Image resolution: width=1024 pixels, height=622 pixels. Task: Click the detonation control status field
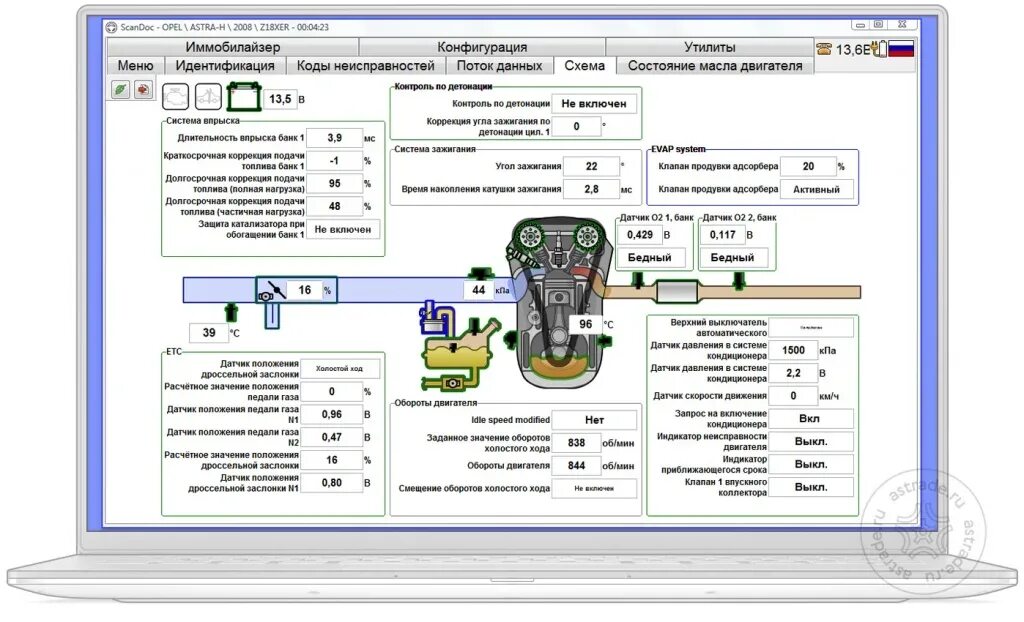(x=594, y=104)
